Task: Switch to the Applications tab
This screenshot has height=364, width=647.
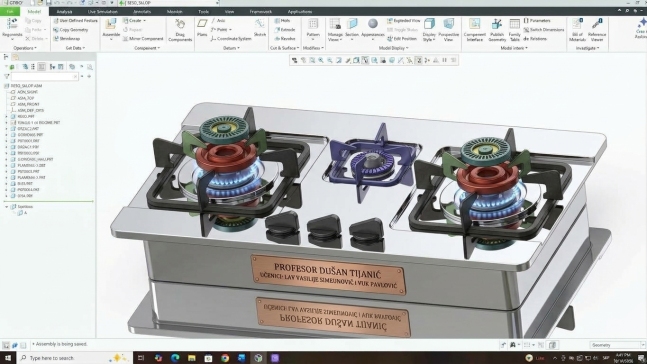Action: click(x=300, y=12)
